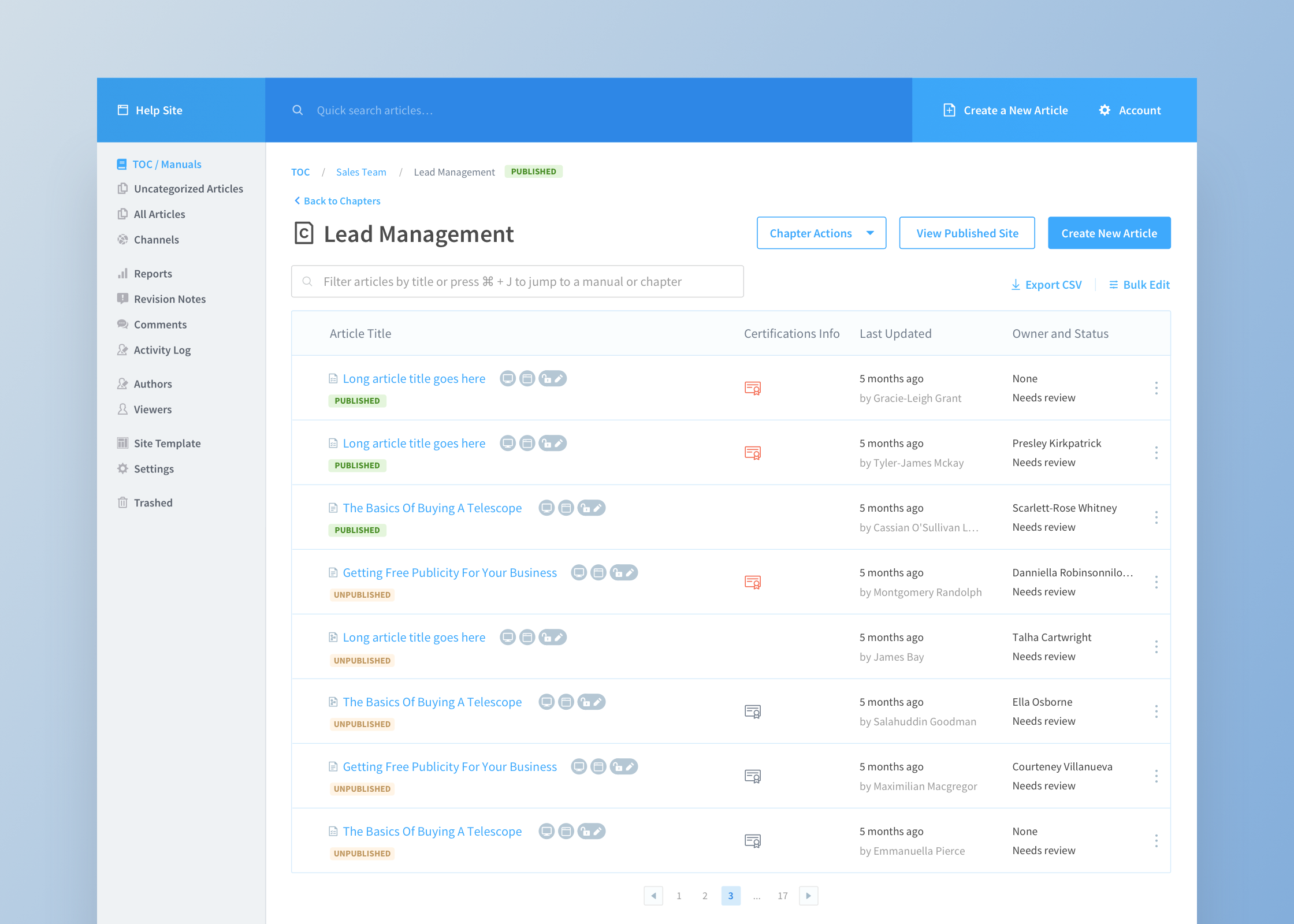Open the kebab menu on Emmanuella Pierce's row

1157,841
